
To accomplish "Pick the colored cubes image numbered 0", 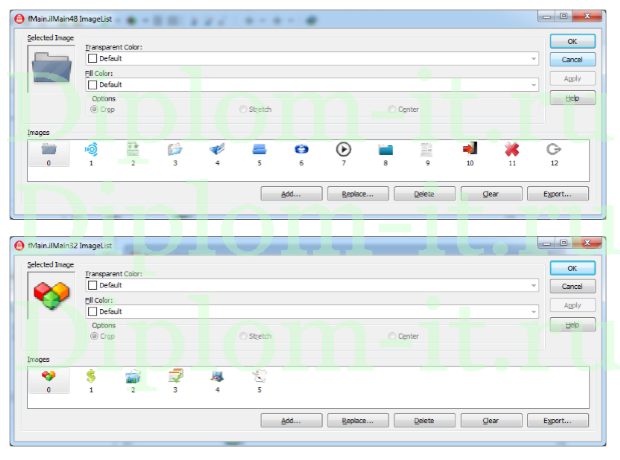I will click(x=48, y=376).
